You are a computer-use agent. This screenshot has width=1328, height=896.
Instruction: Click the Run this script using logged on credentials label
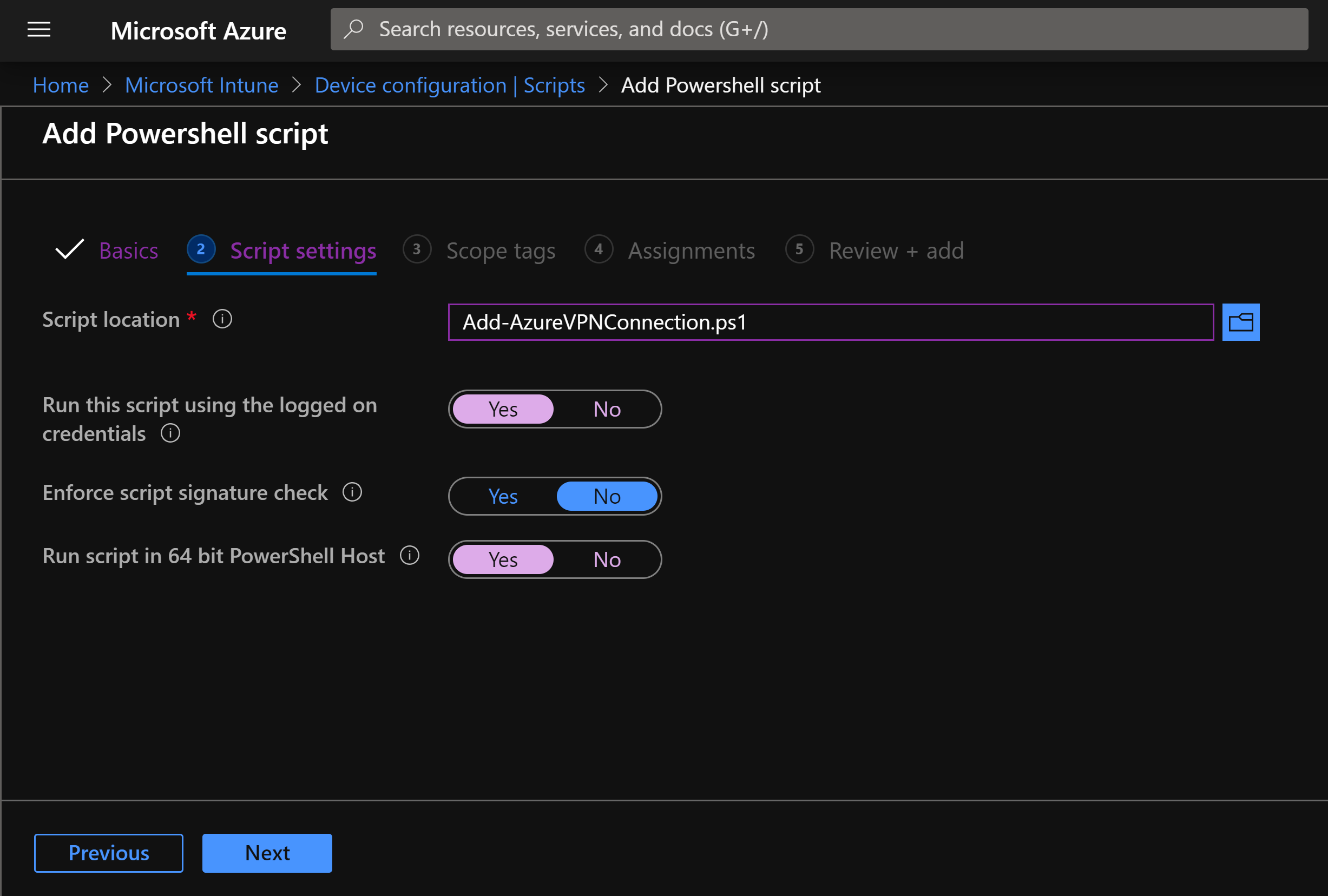point(210,419)
